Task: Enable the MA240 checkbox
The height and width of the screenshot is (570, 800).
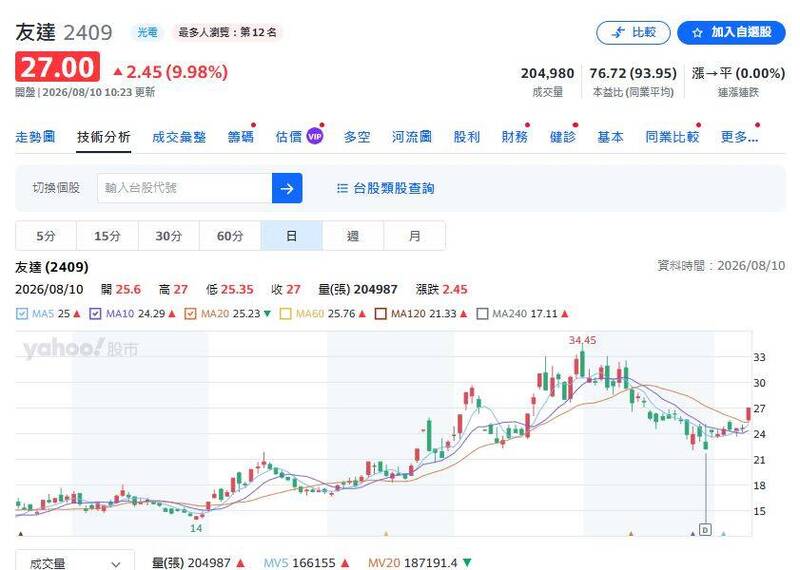Action: pyautogui.click(x=482, y=314)
